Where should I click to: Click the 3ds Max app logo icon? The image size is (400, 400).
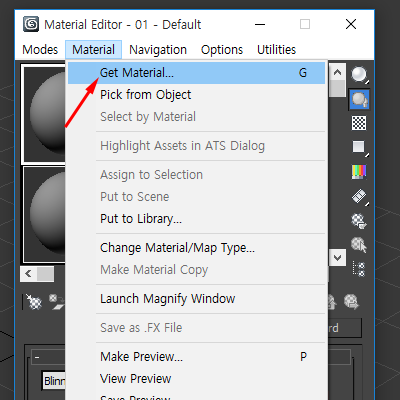click(x=31, y=24)
